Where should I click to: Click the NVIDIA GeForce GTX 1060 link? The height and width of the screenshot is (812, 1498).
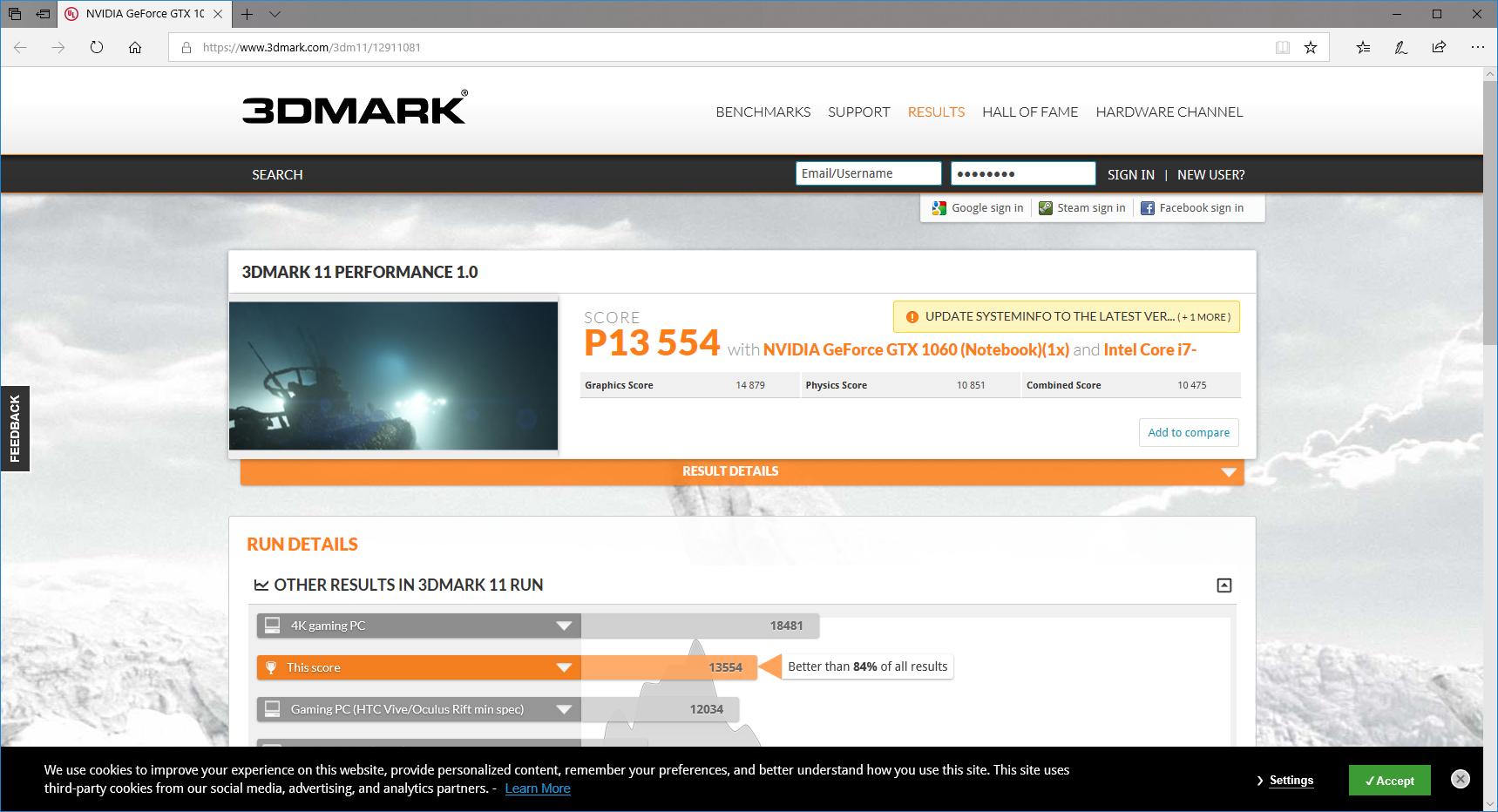tap(916, 350)
